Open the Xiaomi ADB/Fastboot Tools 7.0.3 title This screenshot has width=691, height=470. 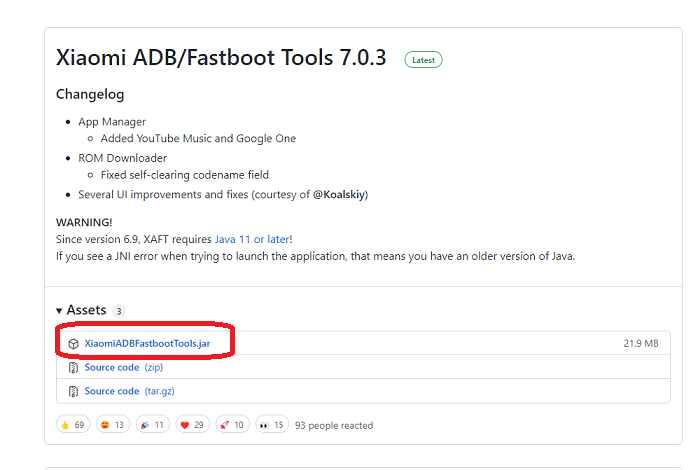tap(221, 57)
